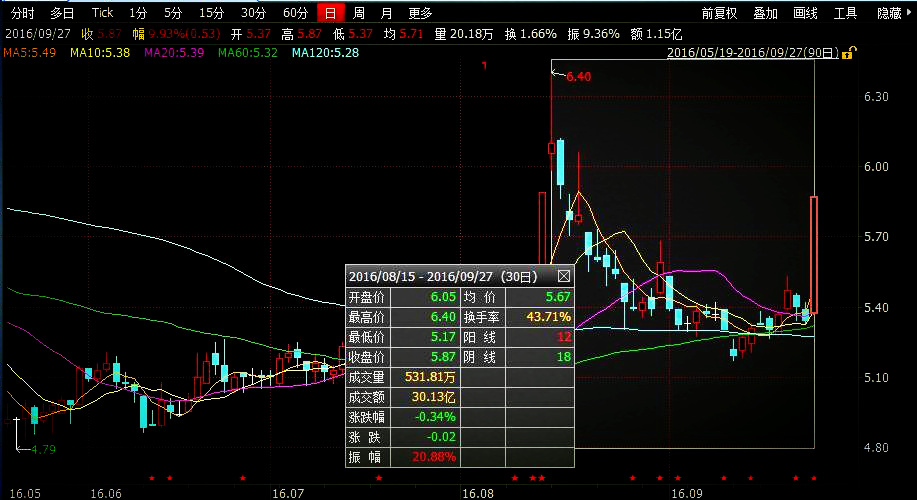Select the 1分 one-minute period
Viewport: 917px width, 500px height.
(x=138, y=13)
